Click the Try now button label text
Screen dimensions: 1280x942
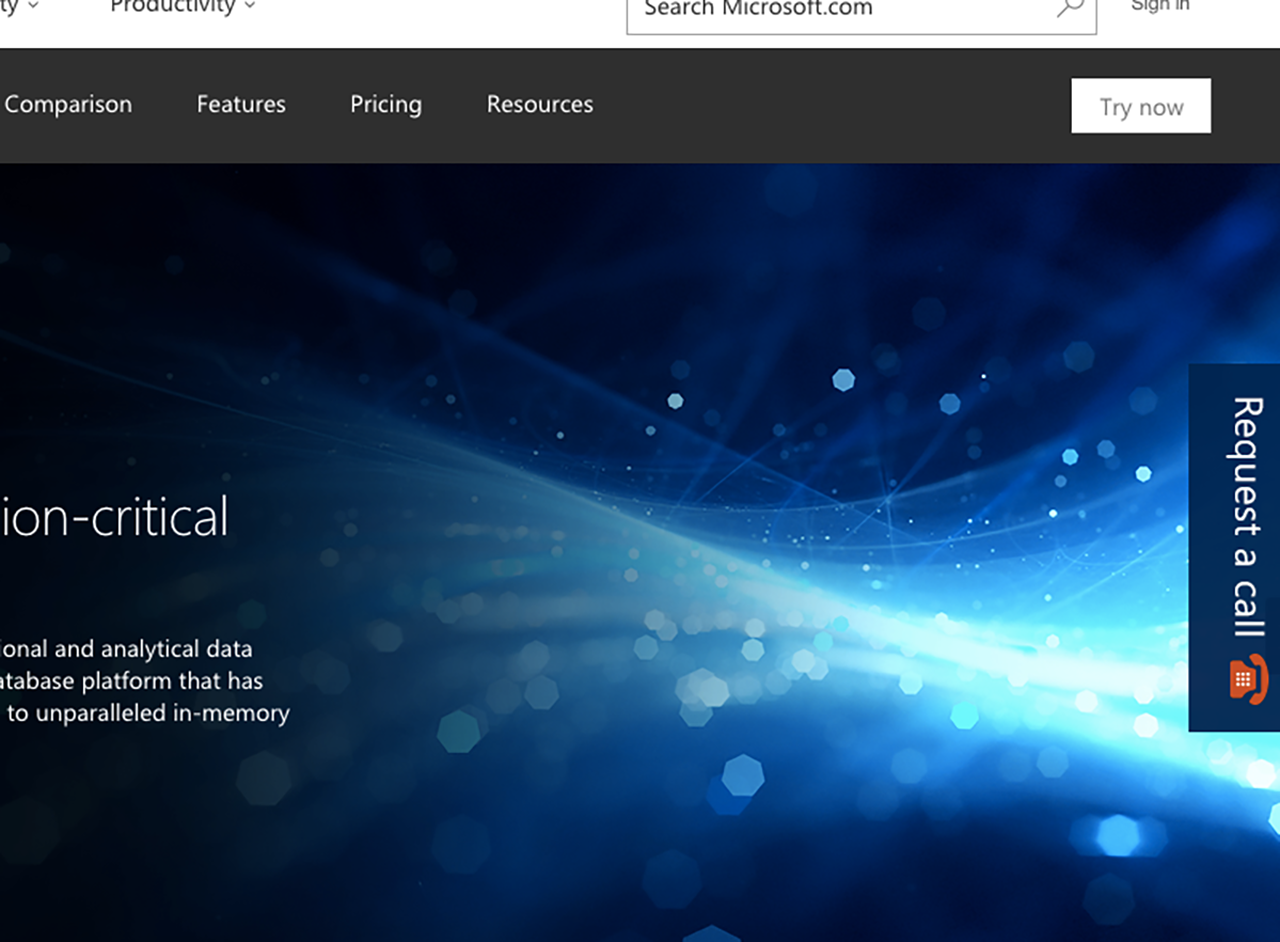(1141, 105)
